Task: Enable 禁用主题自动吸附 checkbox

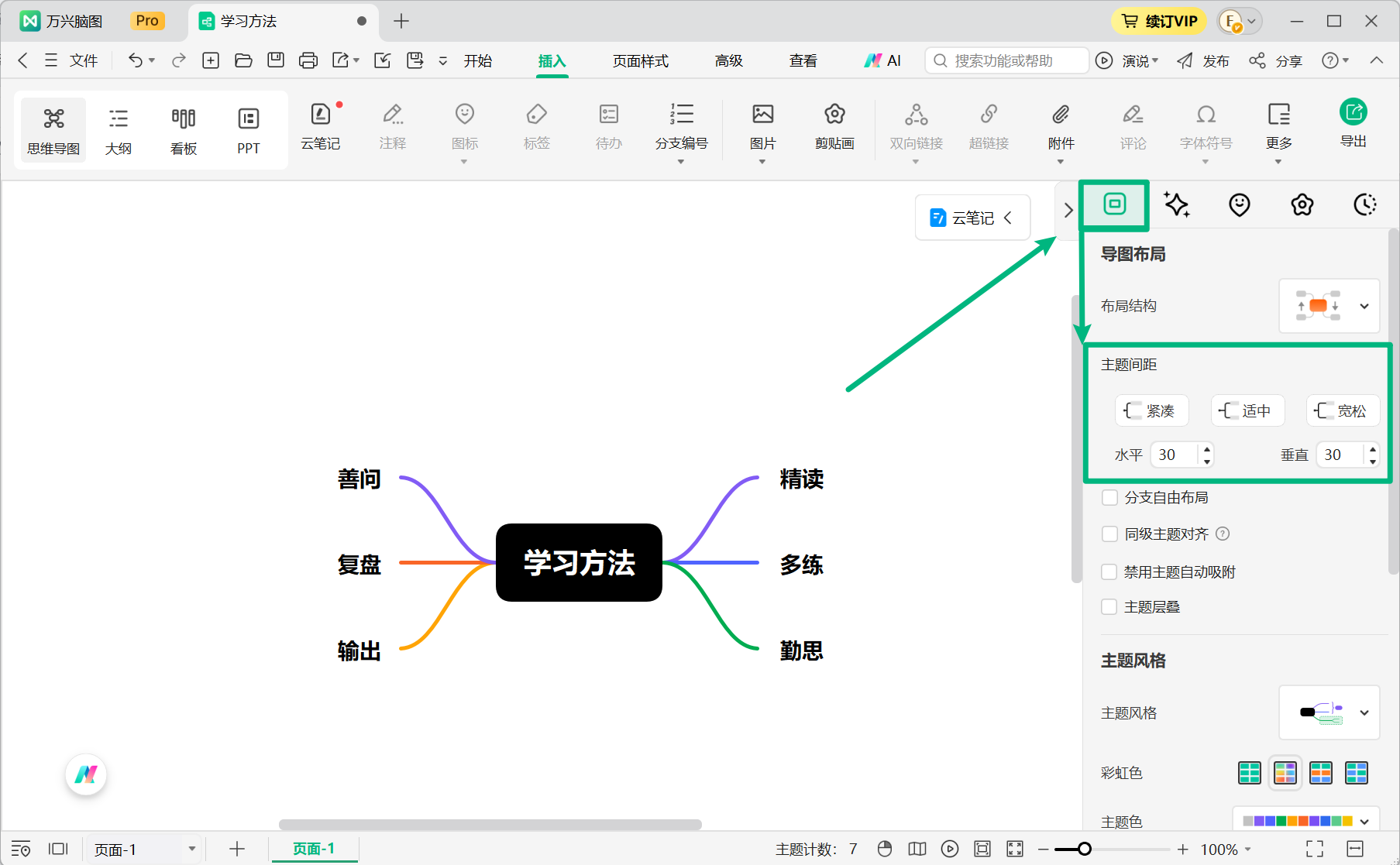Action: [x=1109, y=572]
